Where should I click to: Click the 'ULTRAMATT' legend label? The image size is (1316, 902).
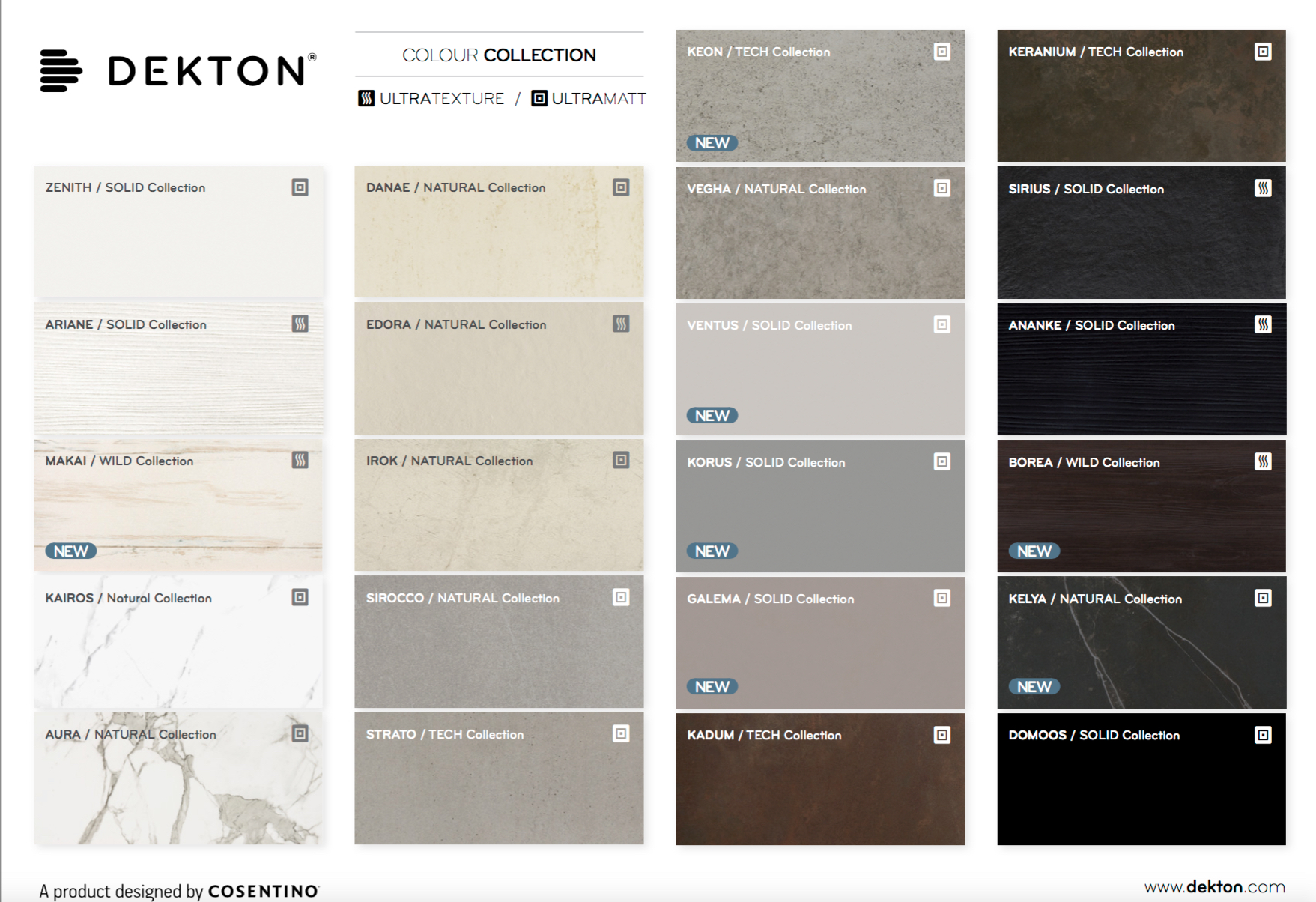point(598,98)
